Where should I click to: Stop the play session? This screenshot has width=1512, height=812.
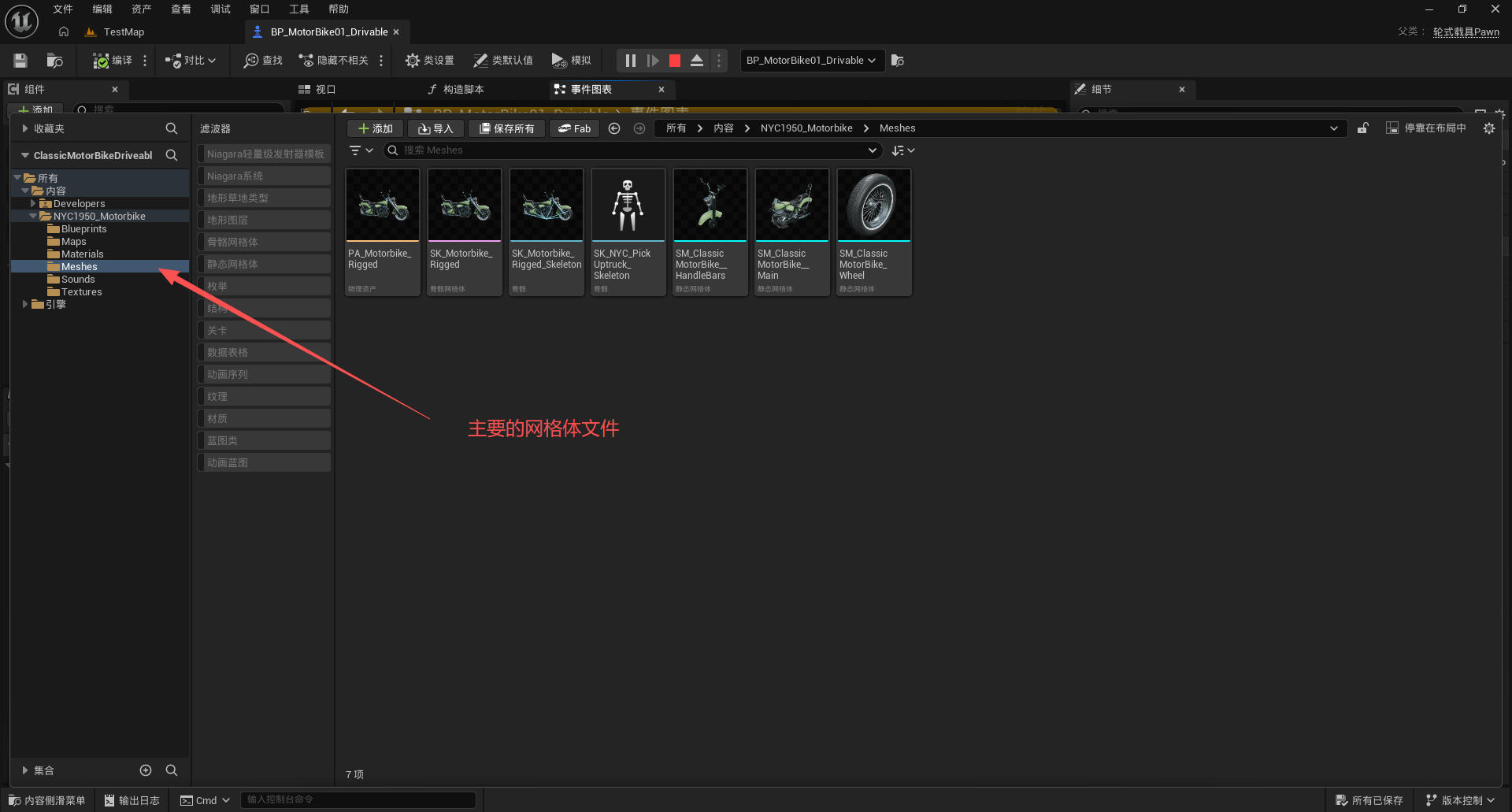click(675, 61)
